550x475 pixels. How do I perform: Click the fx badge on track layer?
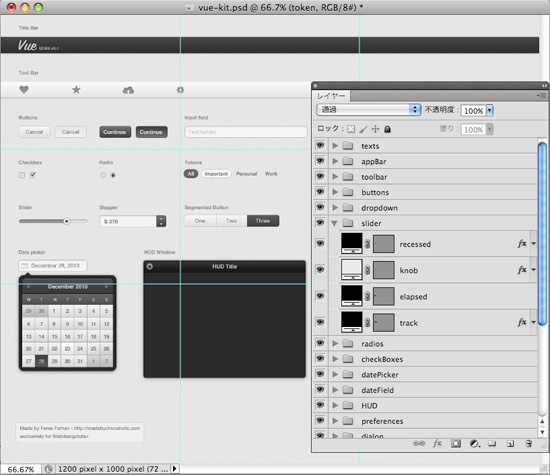pos(522,322)
